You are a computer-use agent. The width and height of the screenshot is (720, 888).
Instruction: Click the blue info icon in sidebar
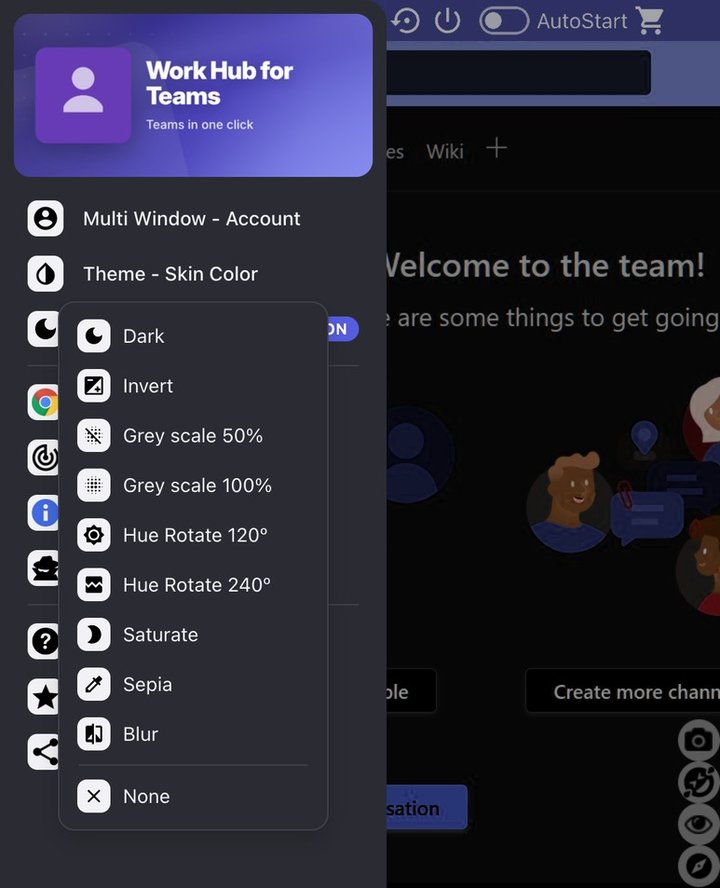(x=43, y=513)
